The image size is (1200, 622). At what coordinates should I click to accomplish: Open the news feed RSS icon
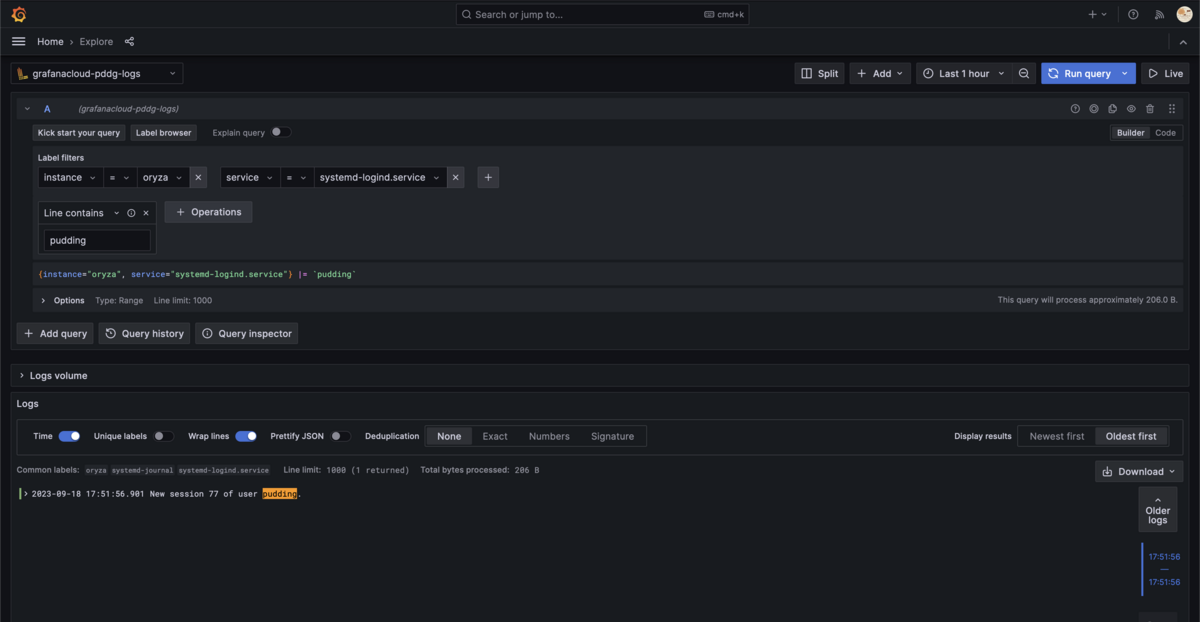[x=1159, y=15]
